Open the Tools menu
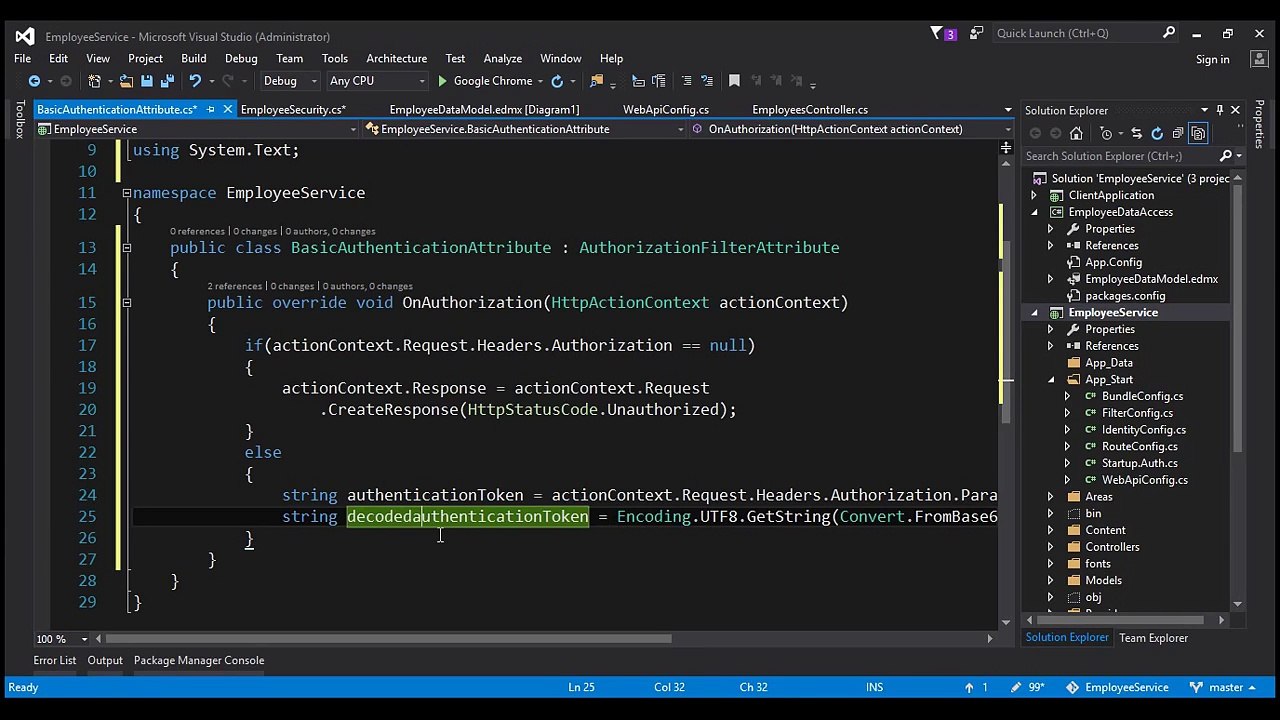The height and width of the screenshot is (720, 1280). (334, 59)
